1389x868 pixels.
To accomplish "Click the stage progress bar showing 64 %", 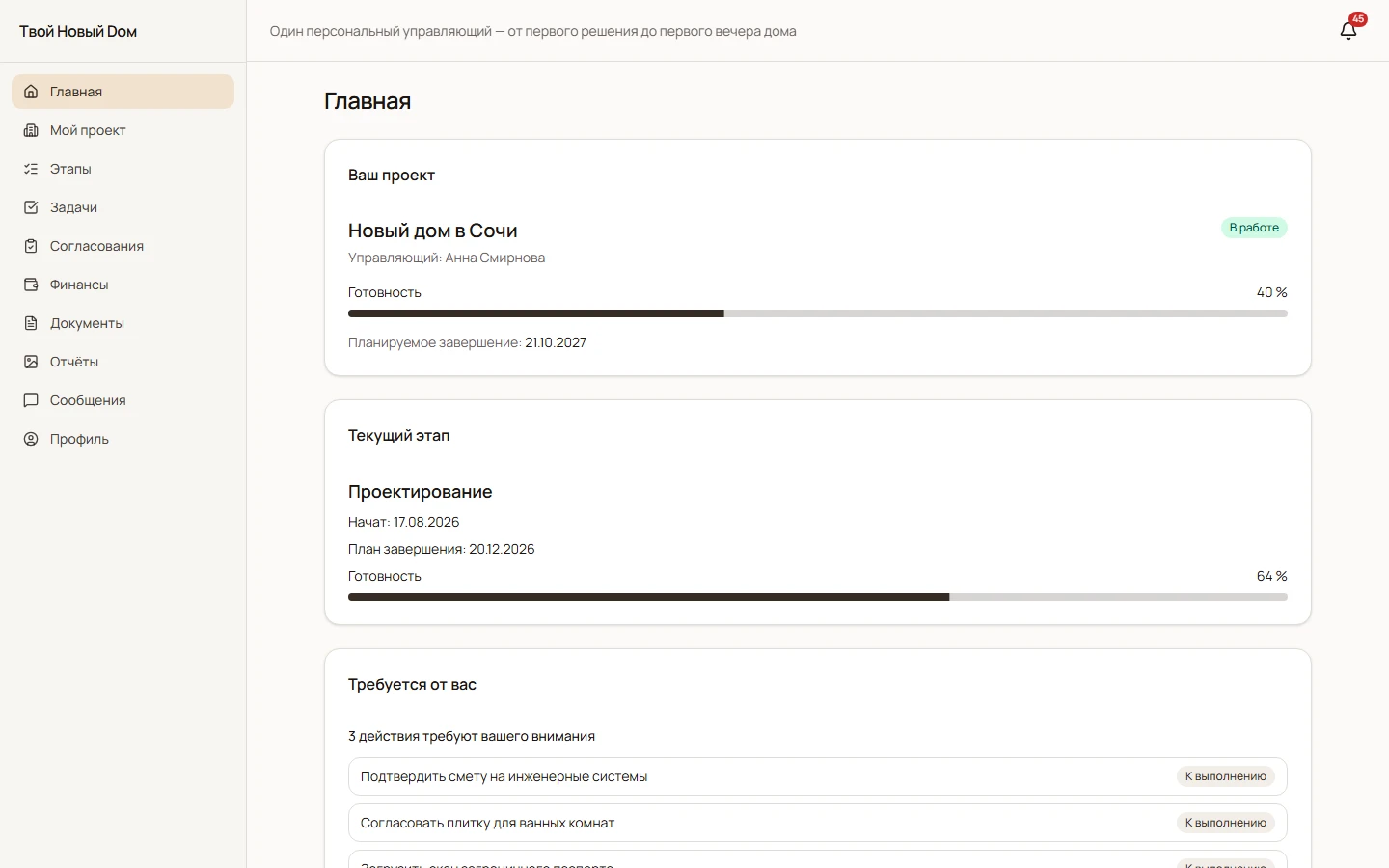I will 818,597.
